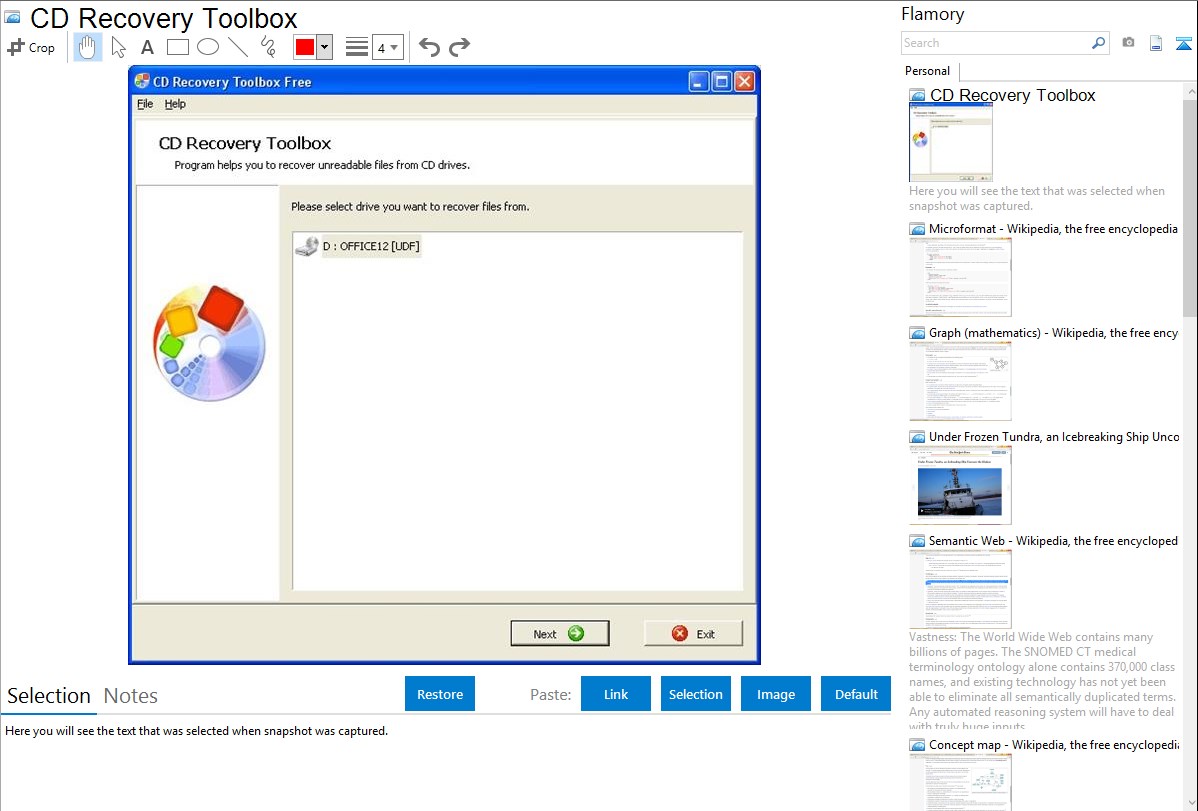The image size is (1198, 811).
Task: Open the Microformat Wikipedia snapshot thumbnail
Action: pyautogui.click(x=960, y=277)
